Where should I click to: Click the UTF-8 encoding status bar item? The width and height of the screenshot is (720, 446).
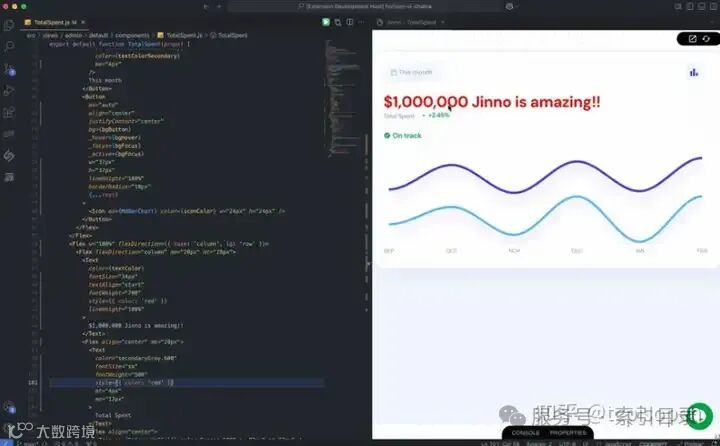tap(570, 443)
